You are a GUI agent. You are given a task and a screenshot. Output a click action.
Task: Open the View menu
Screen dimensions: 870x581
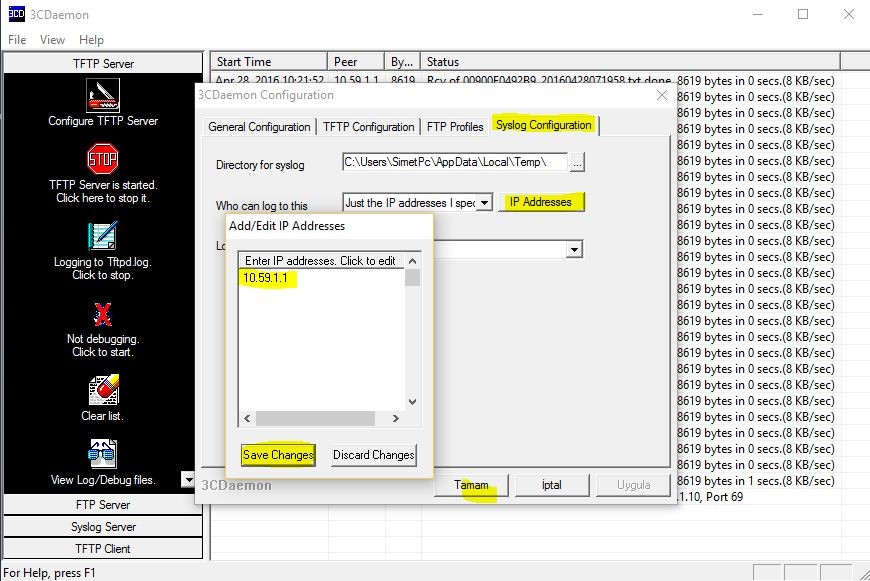tap(52, 40)
